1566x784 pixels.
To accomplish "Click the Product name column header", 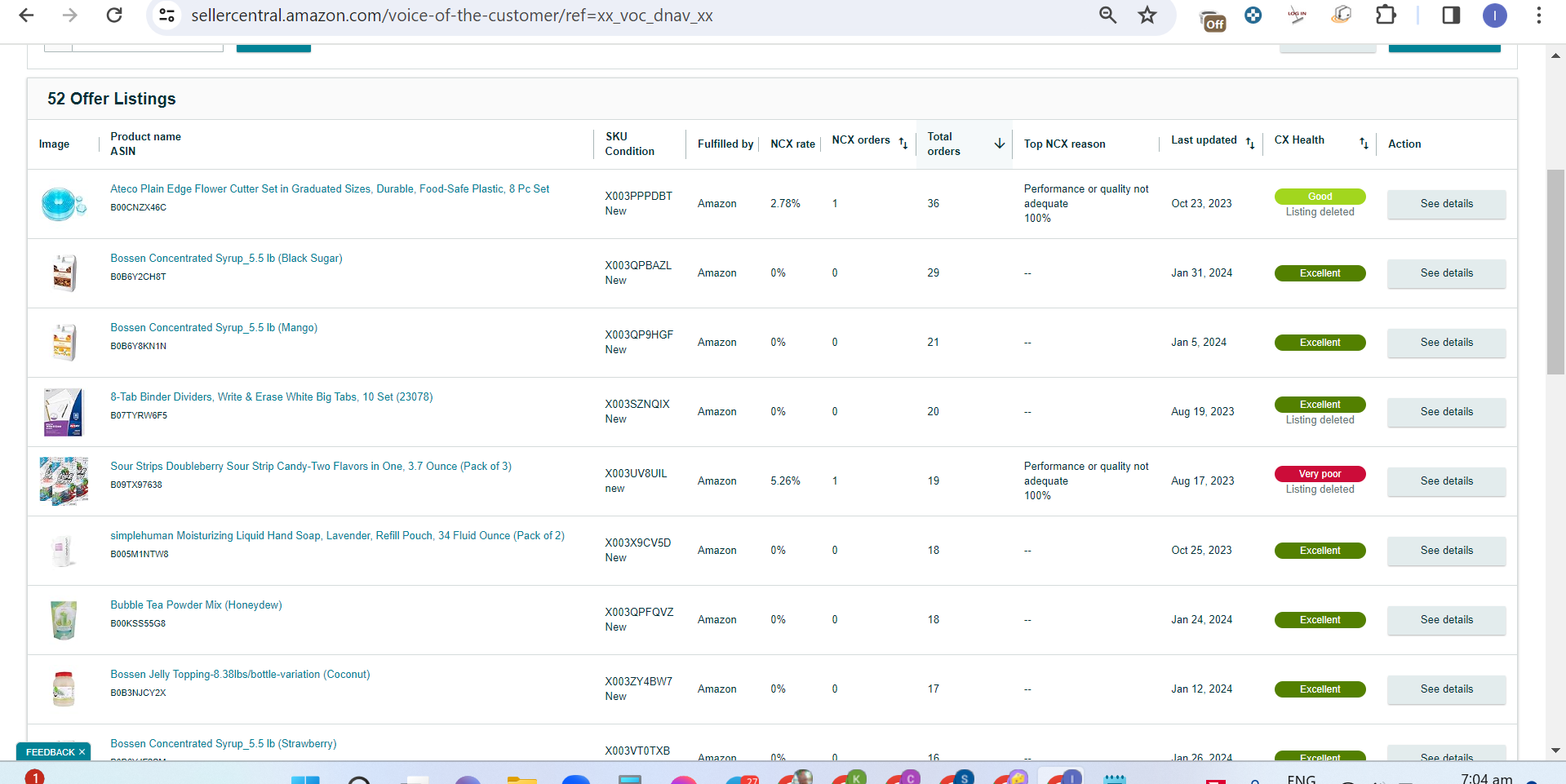I will [x=145, y=136].
